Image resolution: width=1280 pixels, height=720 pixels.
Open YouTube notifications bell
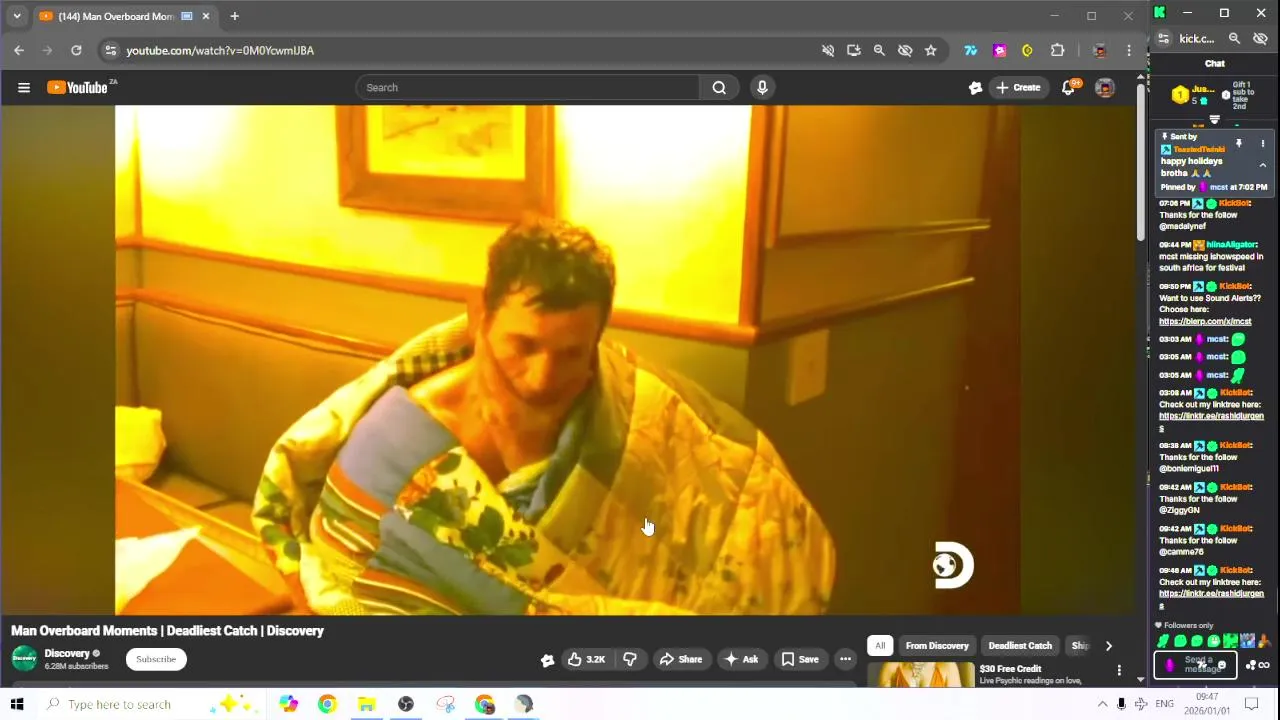(x=1068, y=88)
